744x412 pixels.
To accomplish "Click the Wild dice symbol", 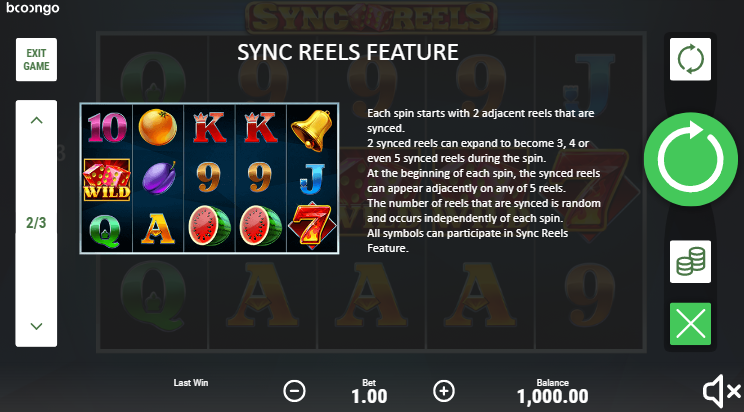I will [107, 179].
